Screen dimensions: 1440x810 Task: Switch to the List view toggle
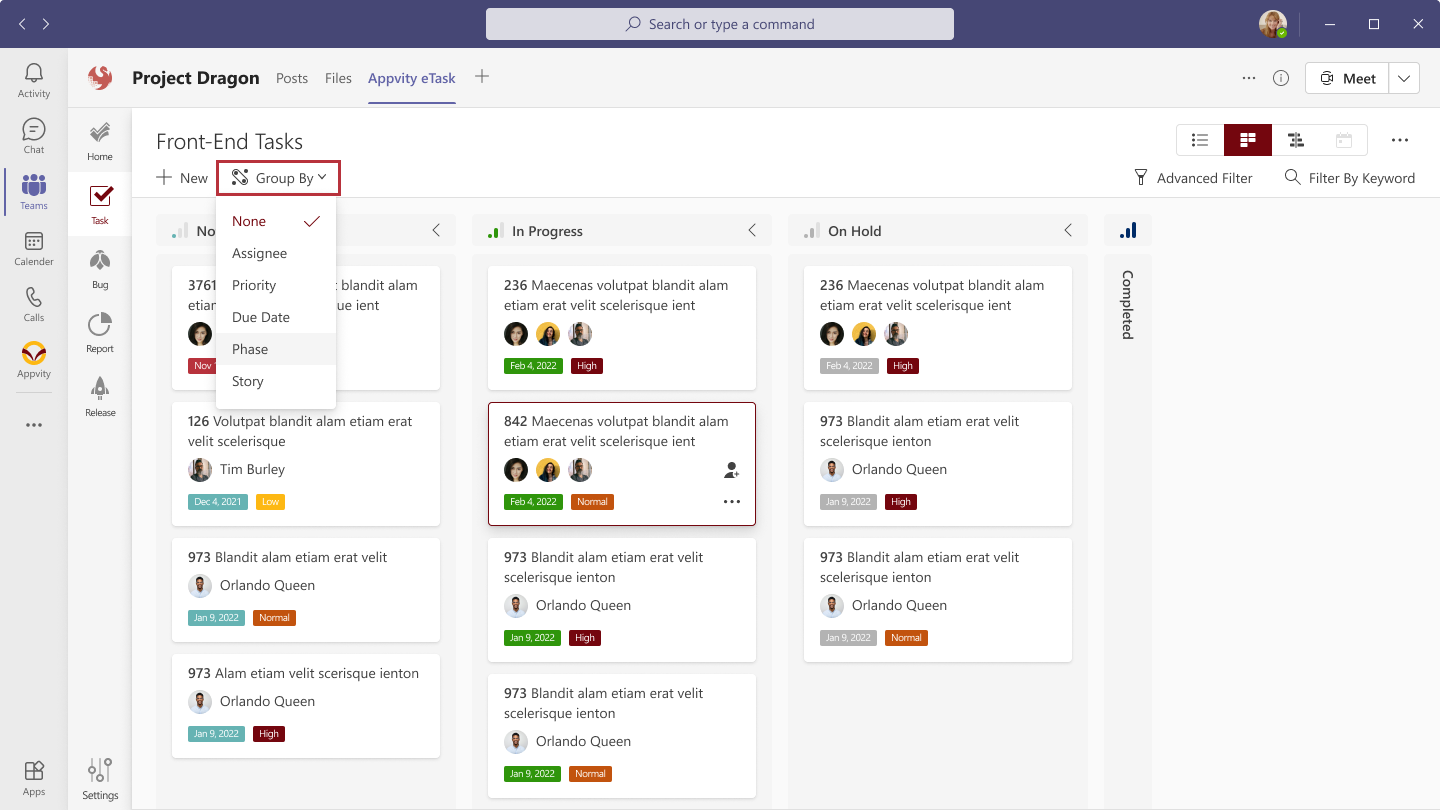pos(1199,140)
